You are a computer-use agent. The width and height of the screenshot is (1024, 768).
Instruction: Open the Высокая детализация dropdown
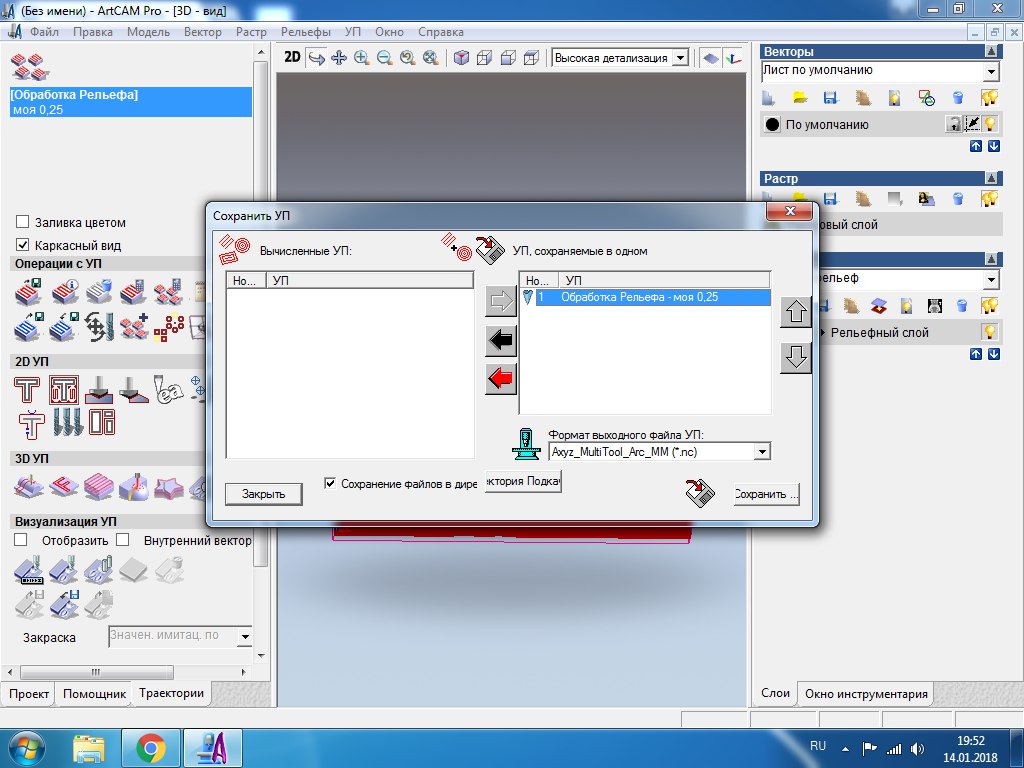(x=680, y=58)
